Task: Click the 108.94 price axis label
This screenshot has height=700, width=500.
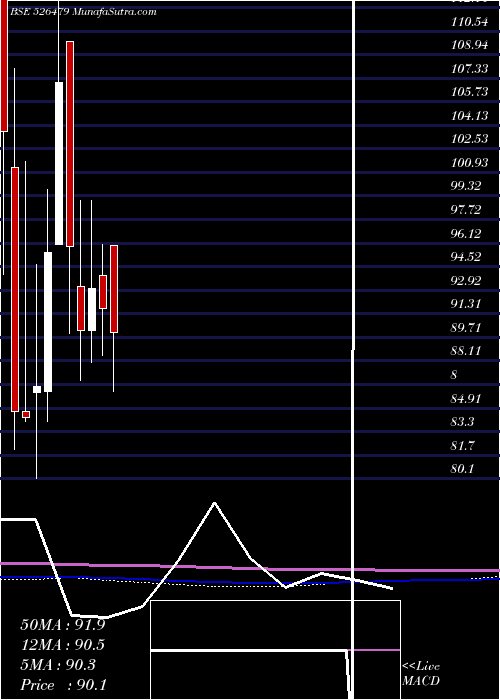Action: click(x=469, y=45)
